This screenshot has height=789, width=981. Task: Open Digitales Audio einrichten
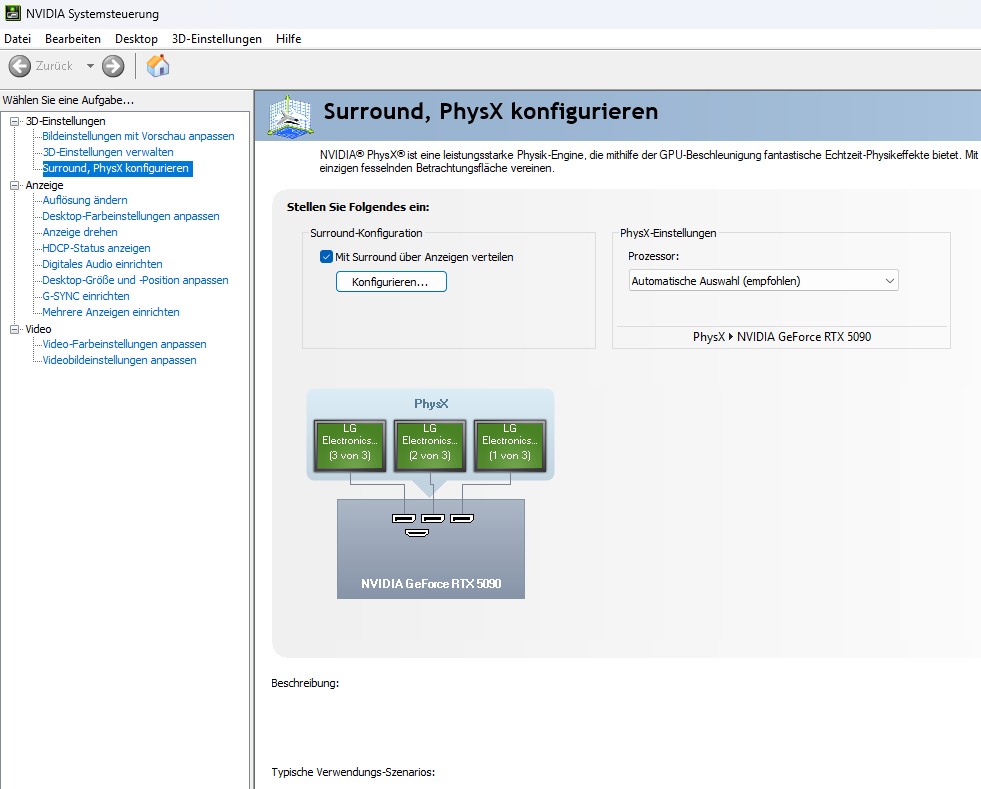click(x=102, y=264)
